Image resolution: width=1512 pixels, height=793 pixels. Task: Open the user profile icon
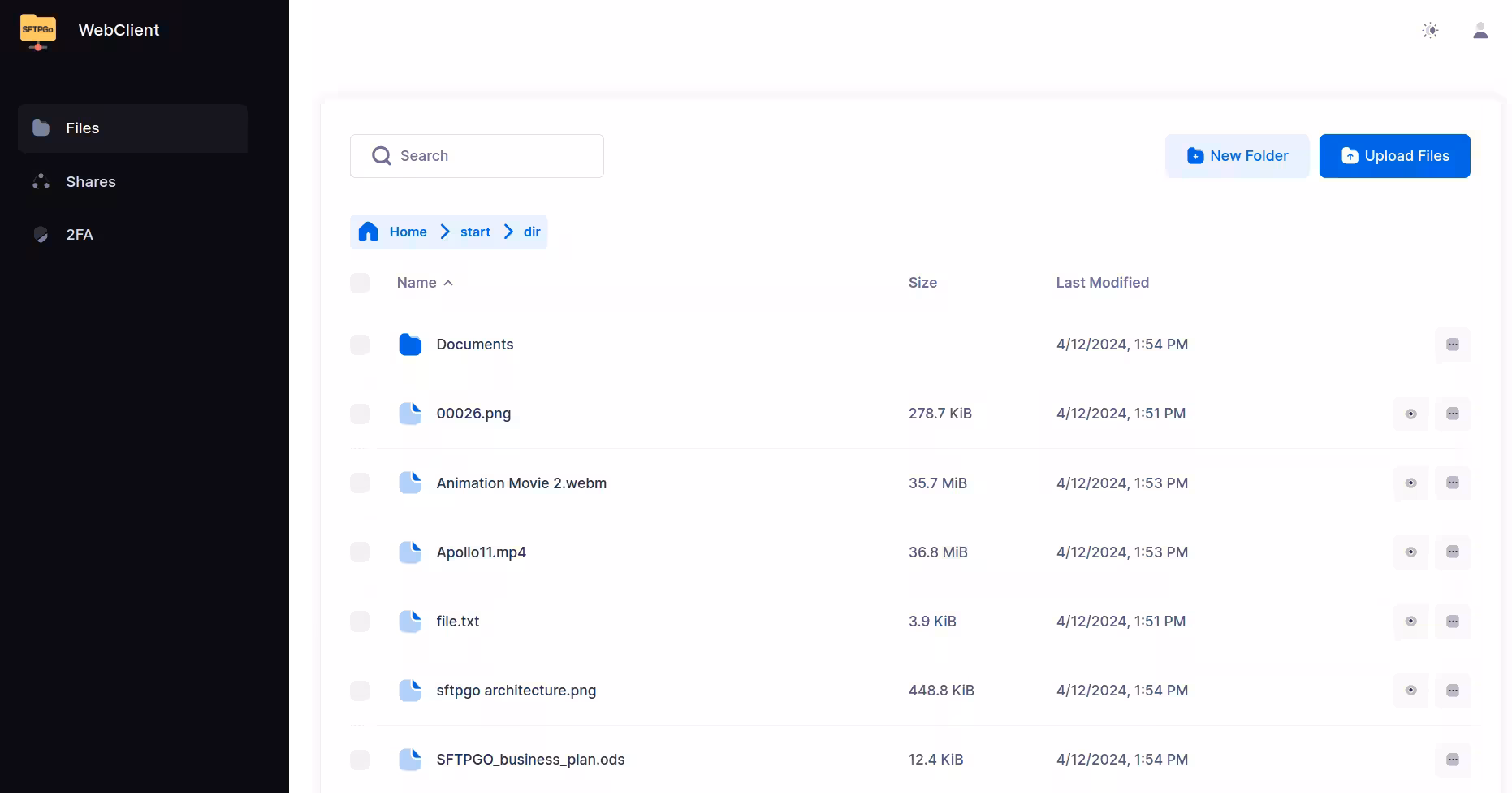click(x=1480, y=31)
